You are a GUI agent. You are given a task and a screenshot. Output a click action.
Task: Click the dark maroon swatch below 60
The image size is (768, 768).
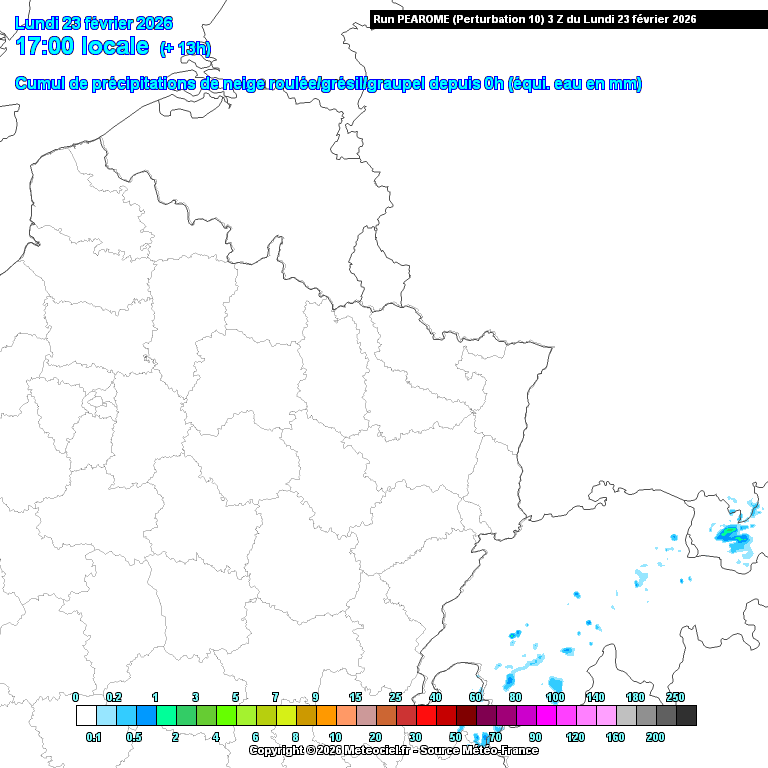point(466,715)
